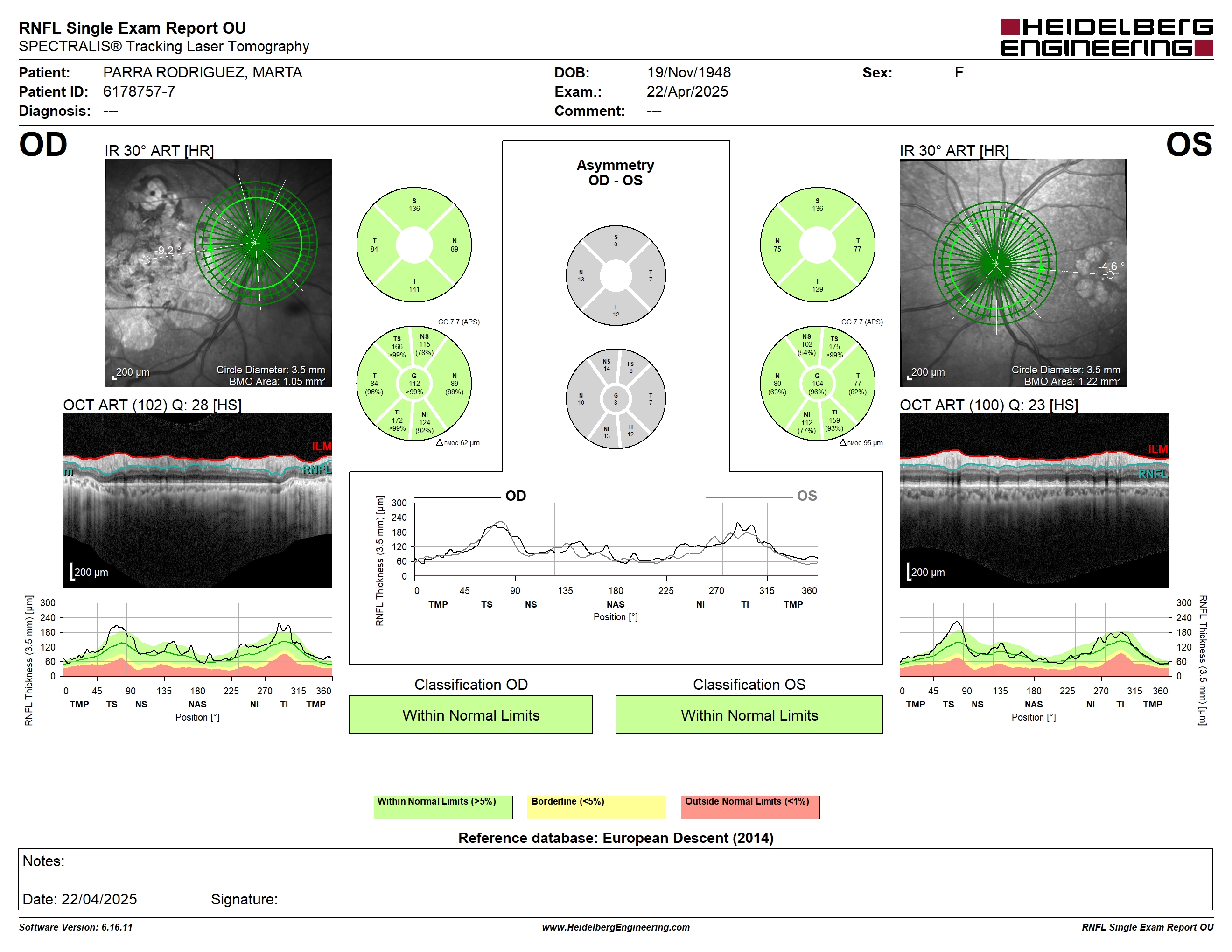This screenshot has height=952, width=1232.
Task: Click the large OD eye heading
Action: pos(43,144)
